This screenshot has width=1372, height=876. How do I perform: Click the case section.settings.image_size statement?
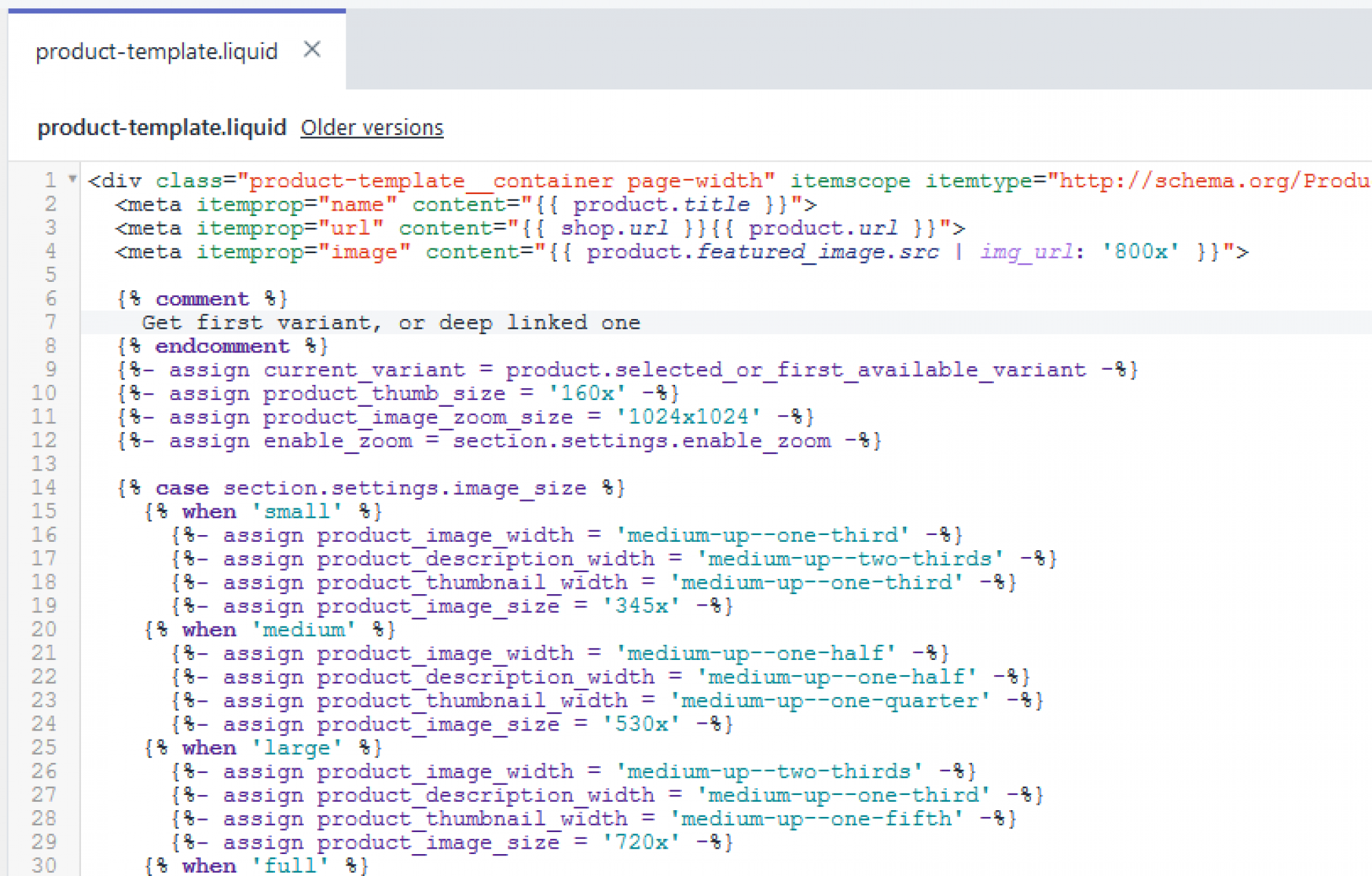370,488
